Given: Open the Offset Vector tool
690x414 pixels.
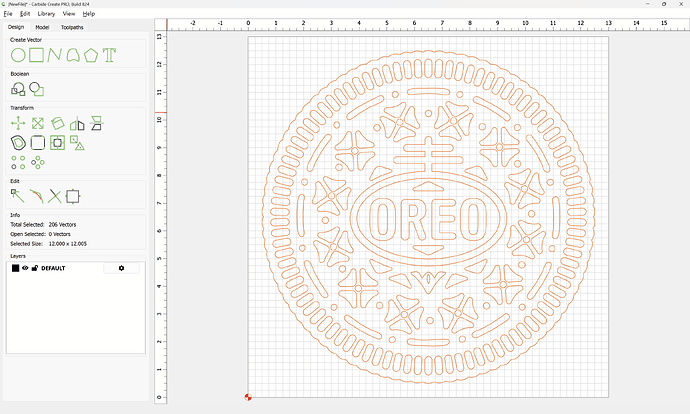Looking at the screenshot, I should pyautogui.click(x=18, y=143).
